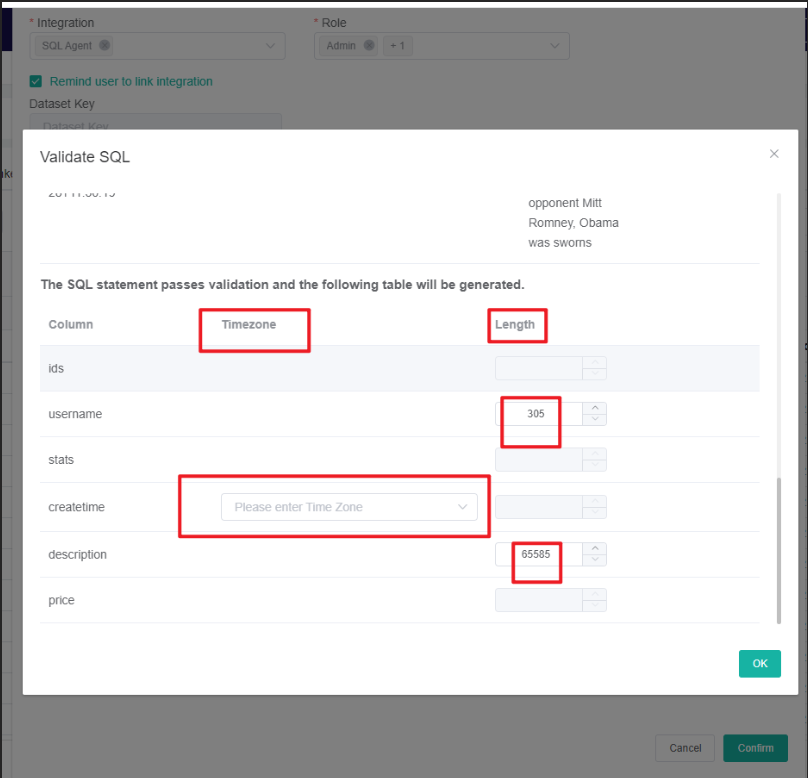
Task: Close the Validate SQL dialog
Action: point(774,153)
